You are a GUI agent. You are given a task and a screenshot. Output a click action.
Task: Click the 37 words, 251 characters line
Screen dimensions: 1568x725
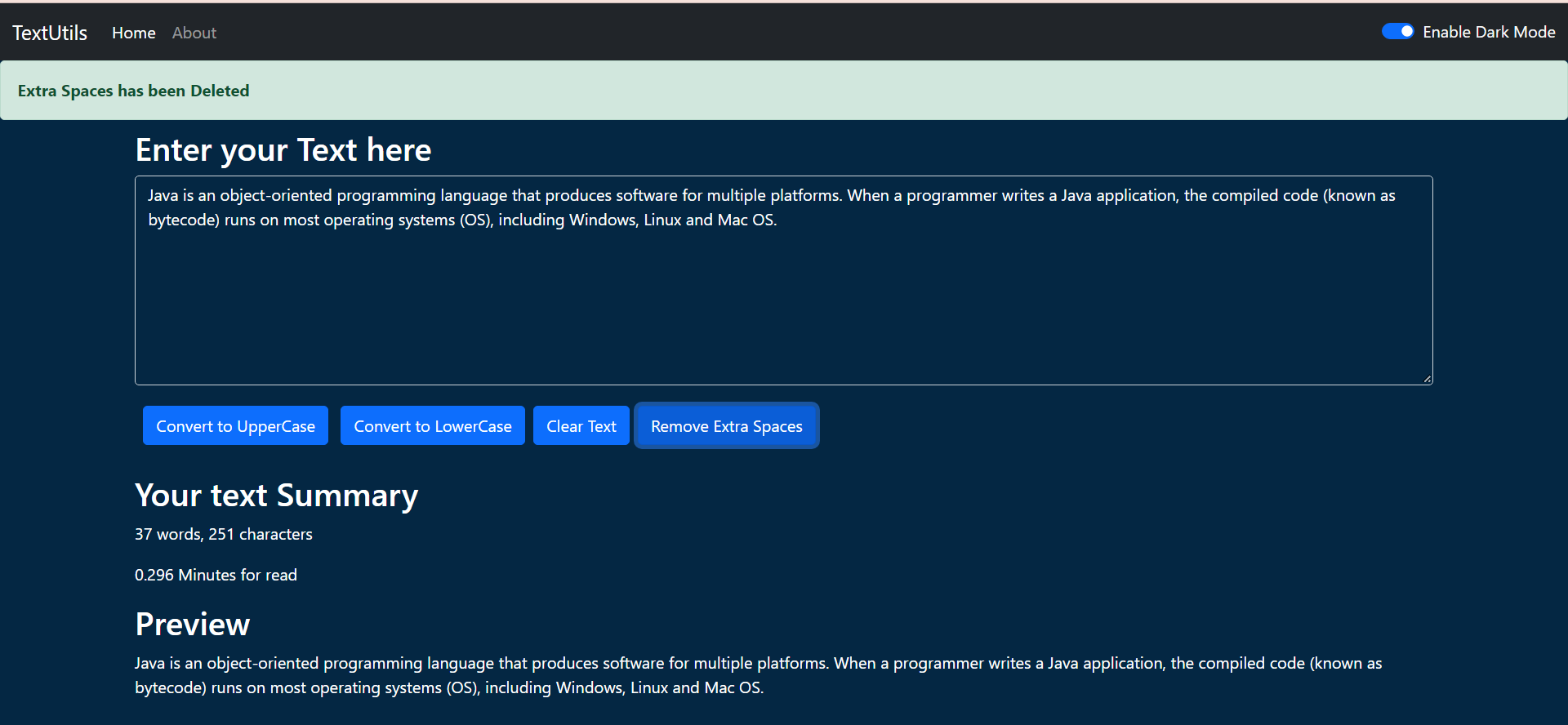(x=224, y=534)
